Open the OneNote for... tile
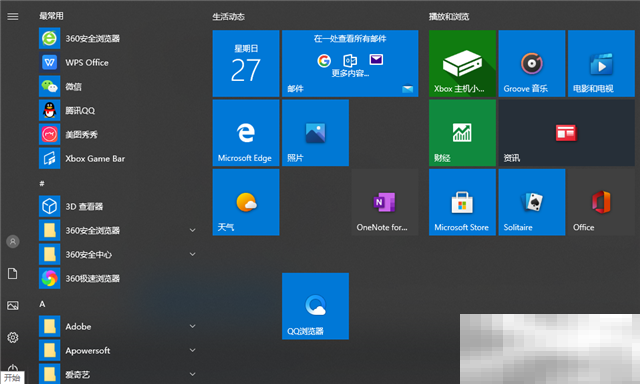Image resolution: width=640 pixels, height=384 pixels. pos(385,202)
